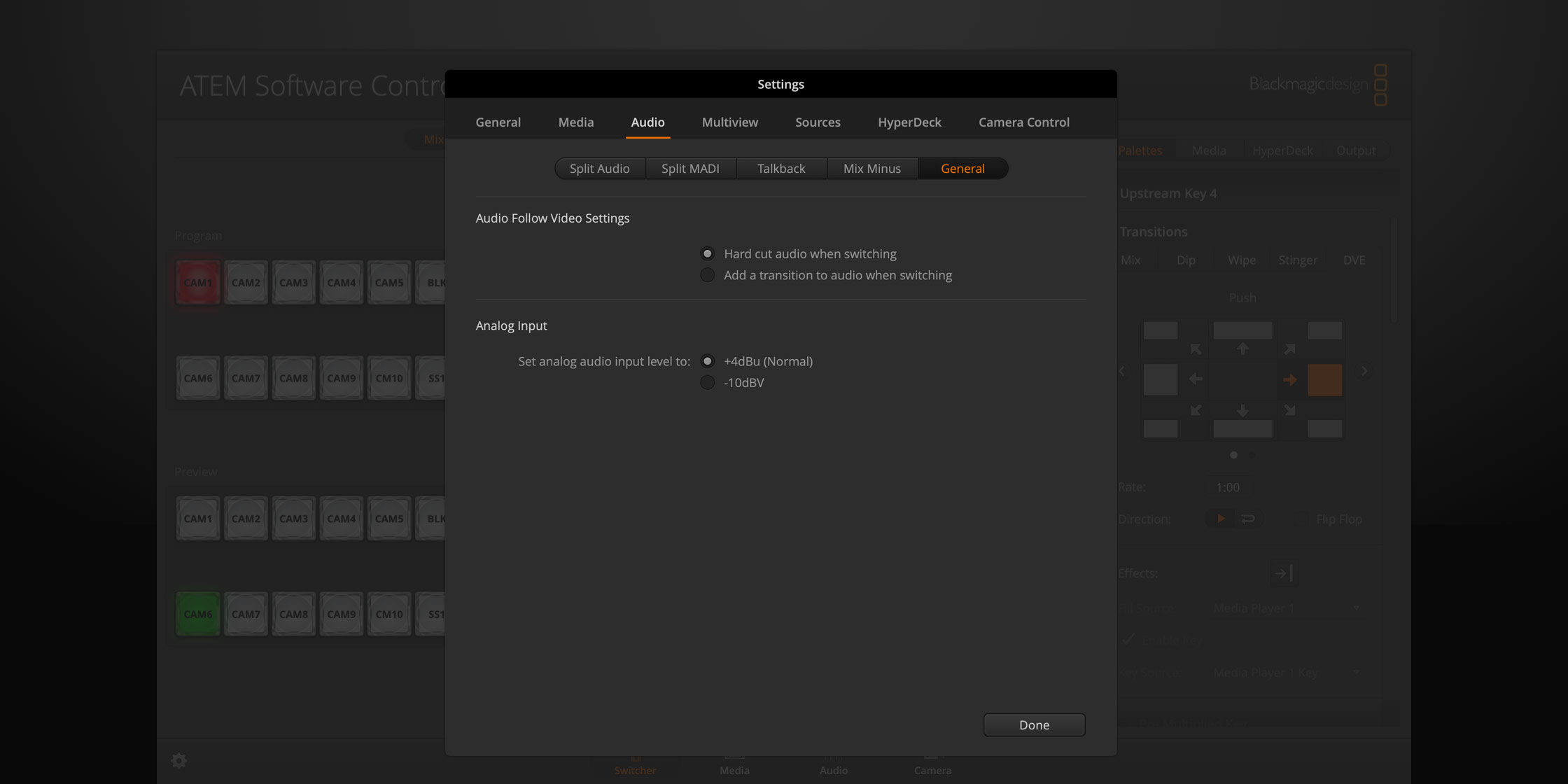The width and height of the screenshot is (1568, 784).
Task: Toggle the flip-flop reverse direction icon
Action: click(1247, 519)
